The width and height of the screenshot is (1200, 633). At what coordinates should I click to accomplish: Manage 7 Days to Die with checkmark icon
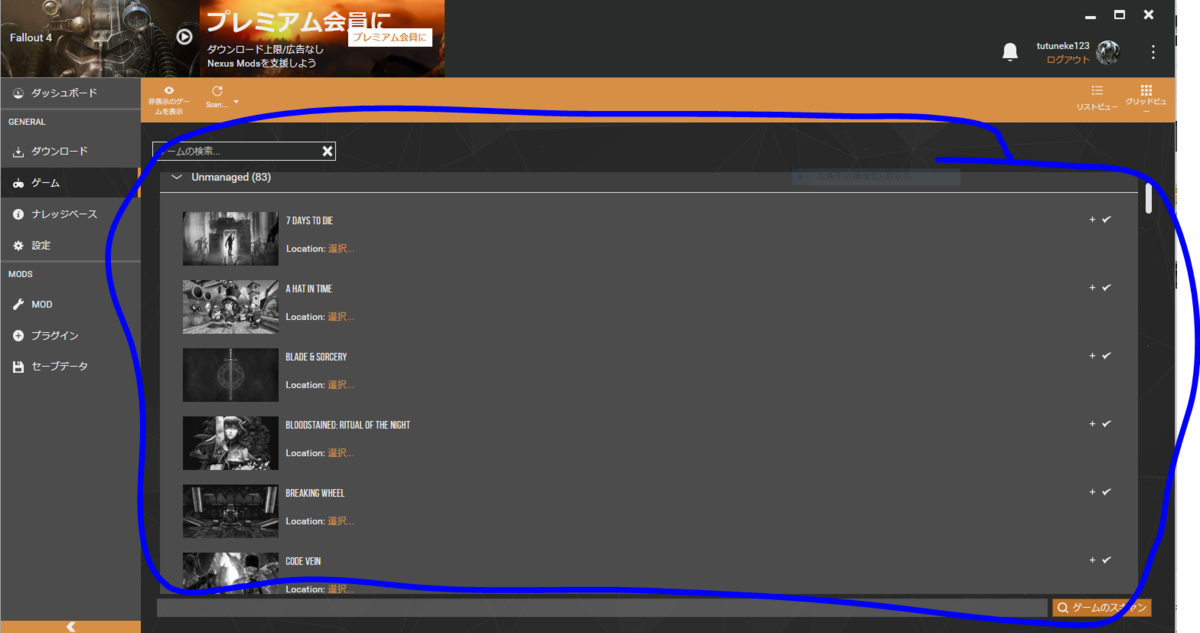(x=1106, y=219)
